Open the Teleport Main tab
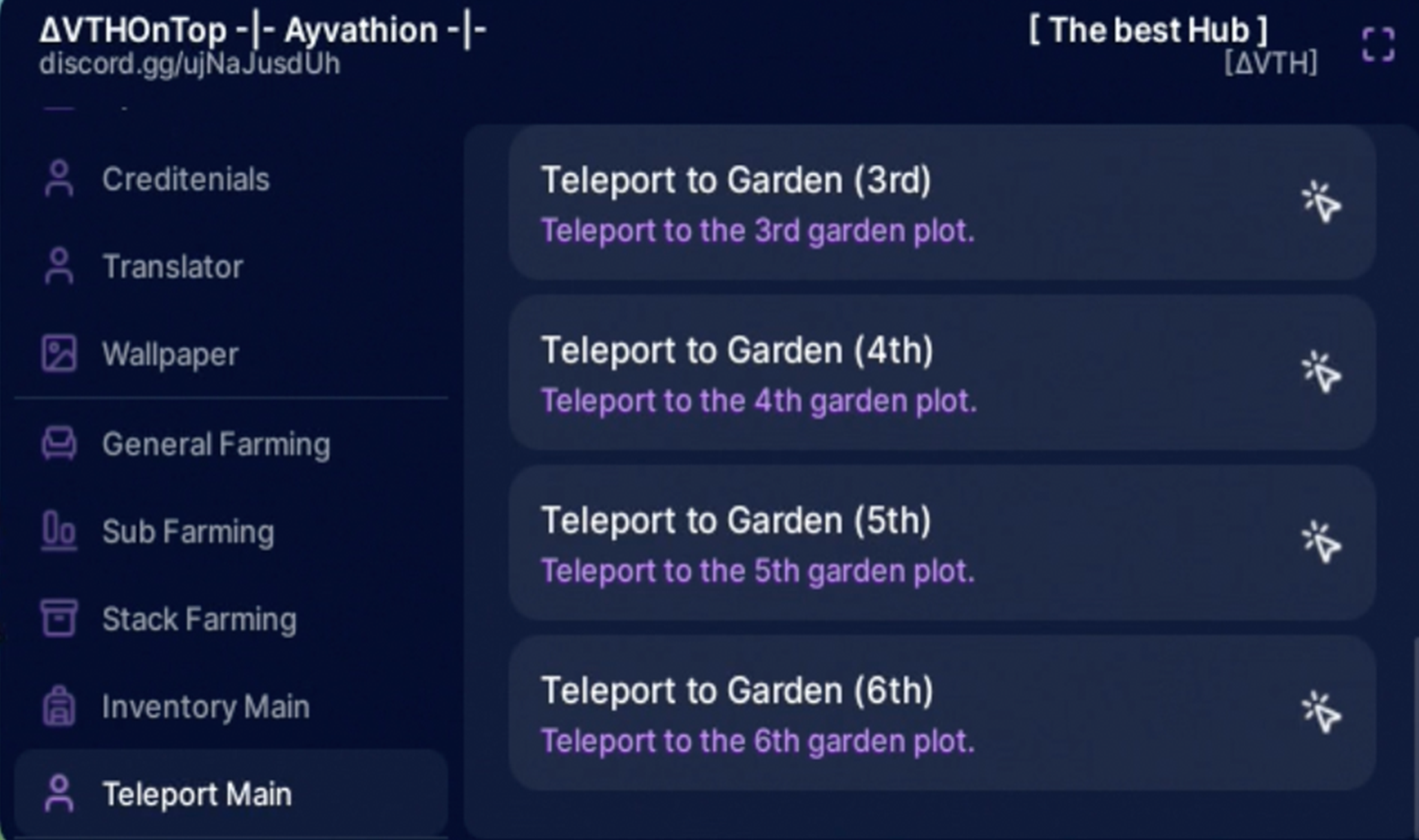Image resolution: width=1419 pixels, height=840 pixels. tap(231, 793)
